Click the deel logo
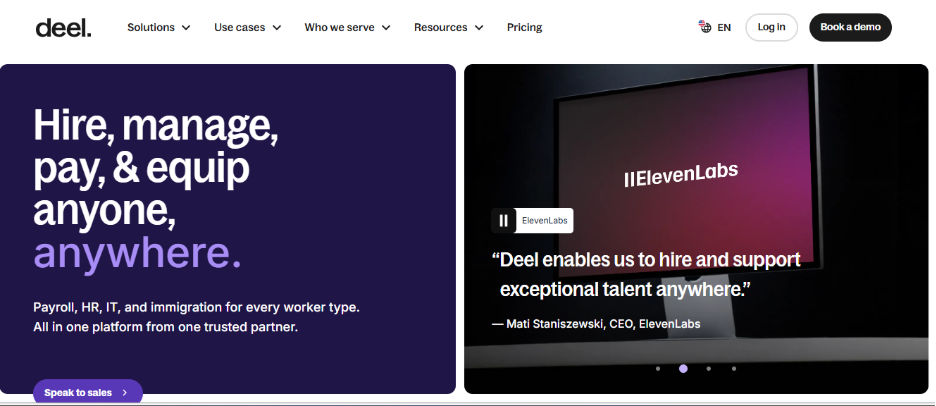Image resolution: width=936 pixels, height=406 pixels. pyautogui.click(x=63, y=27)
